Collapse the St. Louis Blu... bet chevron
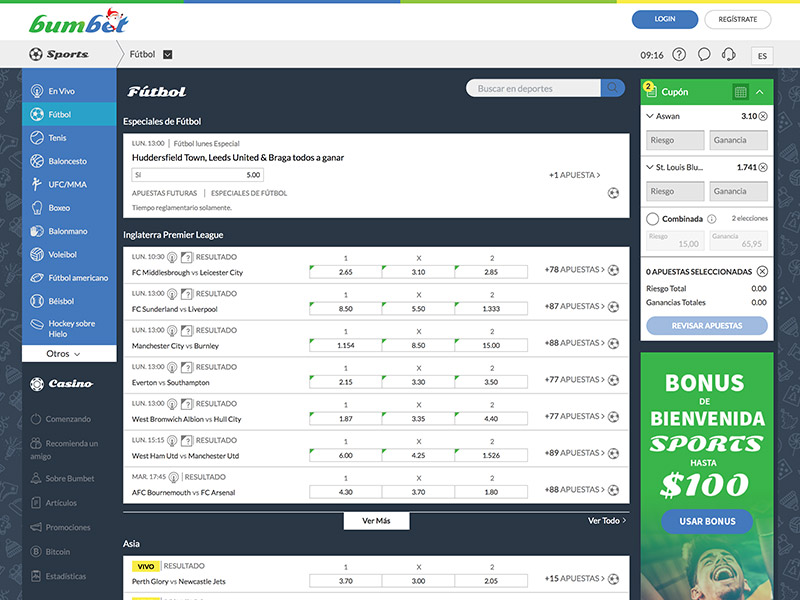The height and width of the screenshot is (600, 800). pos(649,167)
